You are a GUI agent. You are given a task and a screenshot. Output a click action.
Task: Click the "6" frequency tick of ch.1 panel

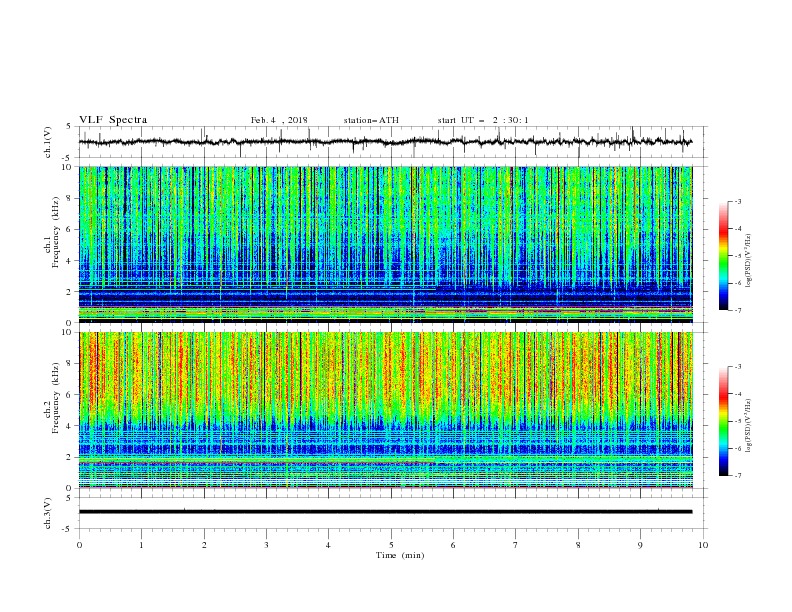tap(70, 230)
